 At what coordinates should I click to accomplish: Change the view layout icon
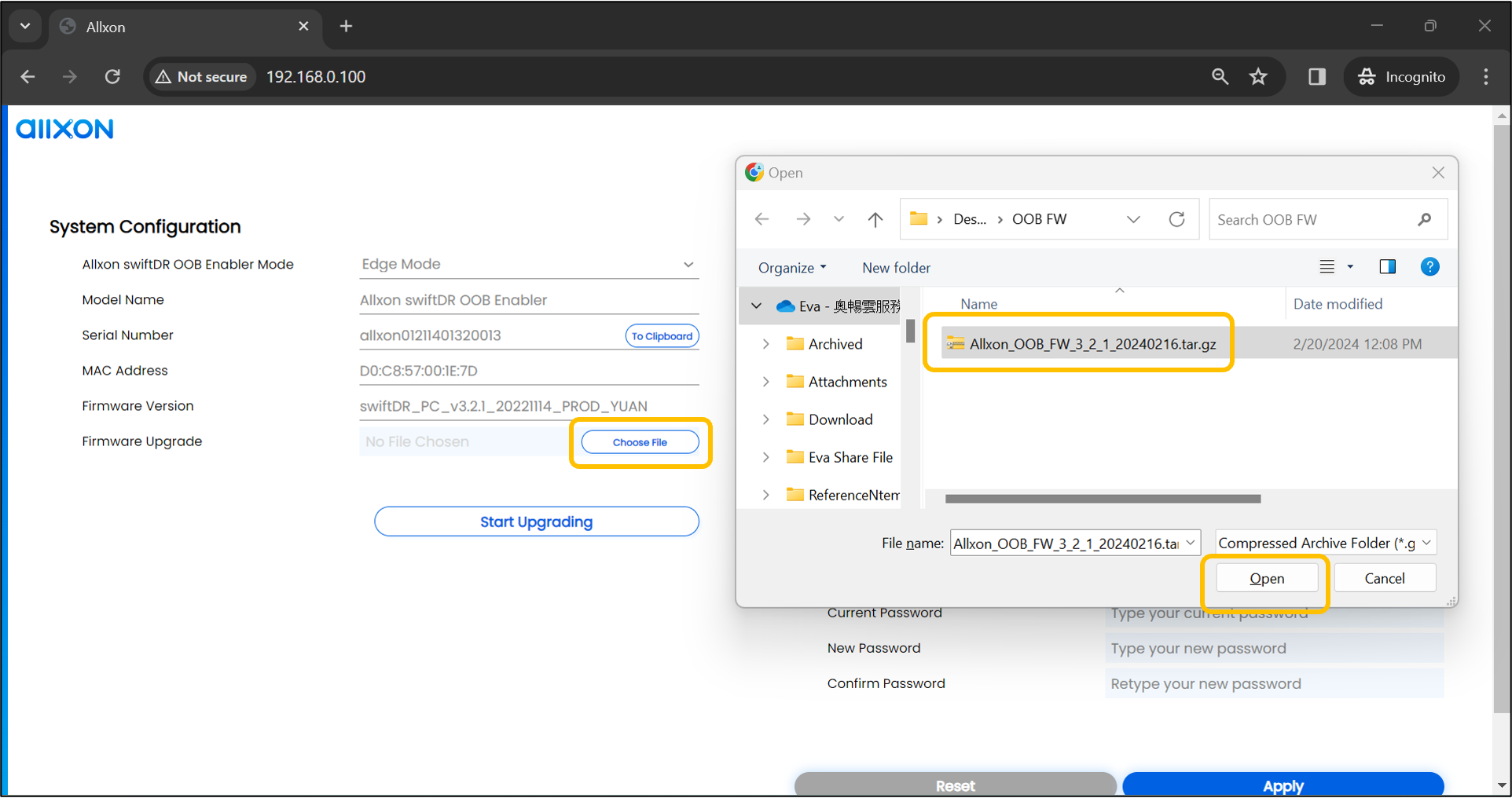[x=1327, y=266]
